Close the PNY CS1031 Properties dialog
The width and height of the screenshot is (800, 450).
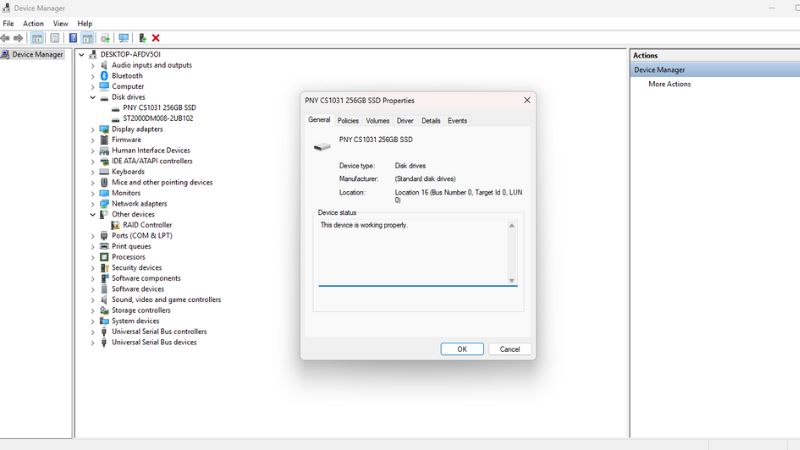click(527, 100)
